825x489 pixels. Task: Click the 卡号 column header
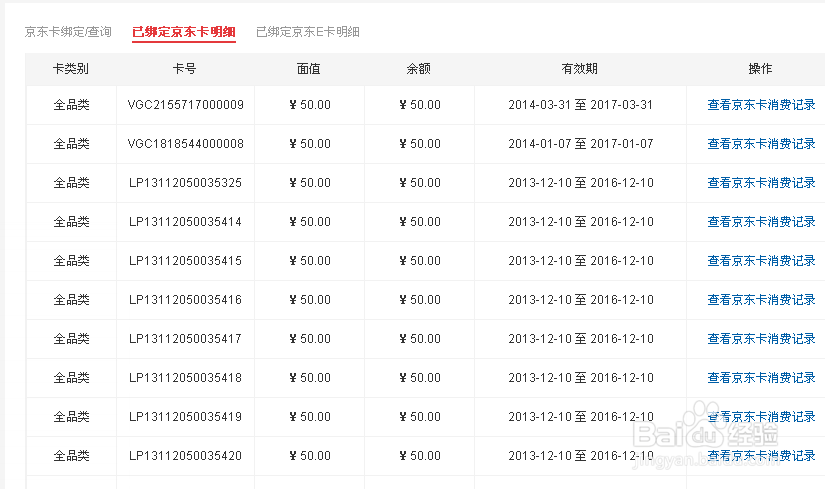tap(185, 69)
